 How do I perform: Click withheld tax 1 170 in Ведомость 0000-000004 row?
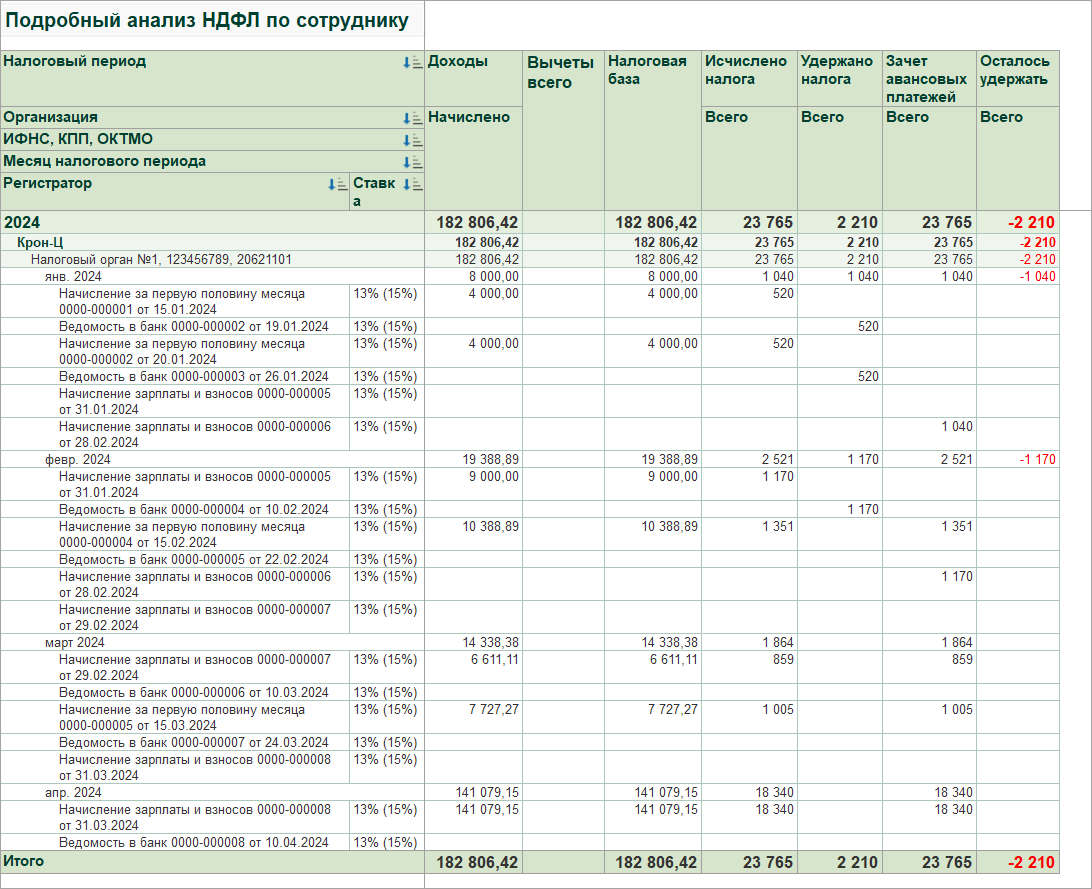[x=863, y=510]
